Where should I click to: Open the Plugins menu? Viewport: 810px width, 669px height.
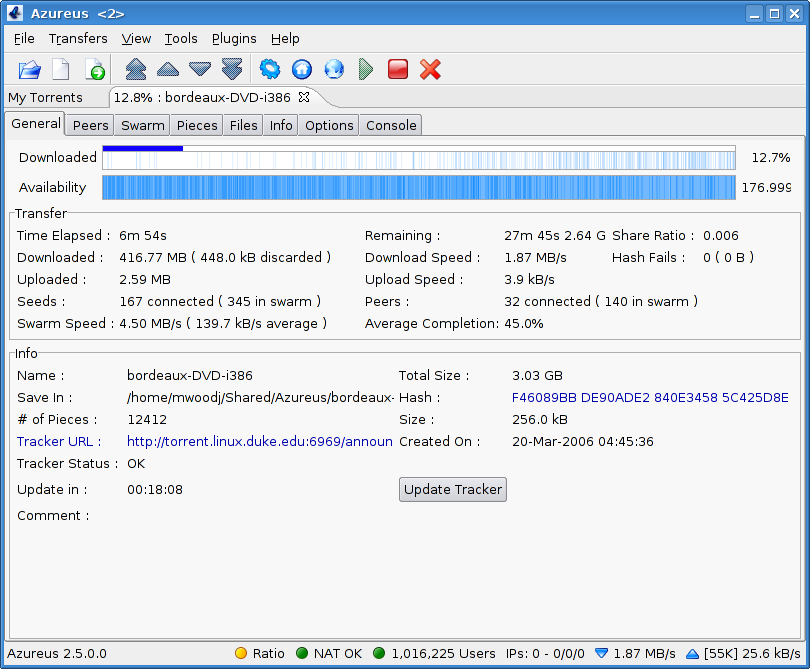click(234, 38)
